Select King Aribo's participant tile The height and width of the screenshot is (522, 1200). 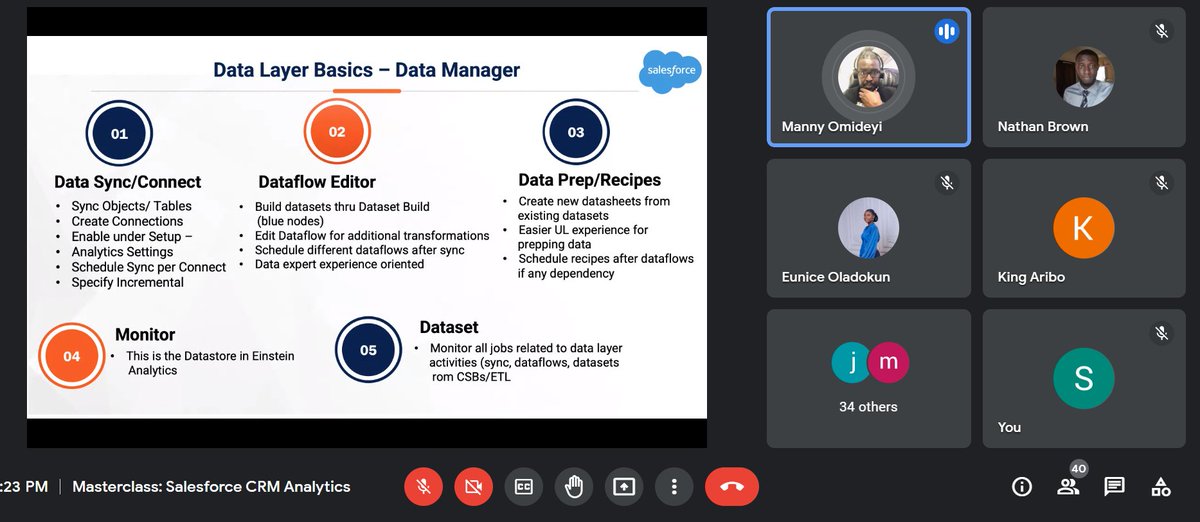coord(1084,228)
